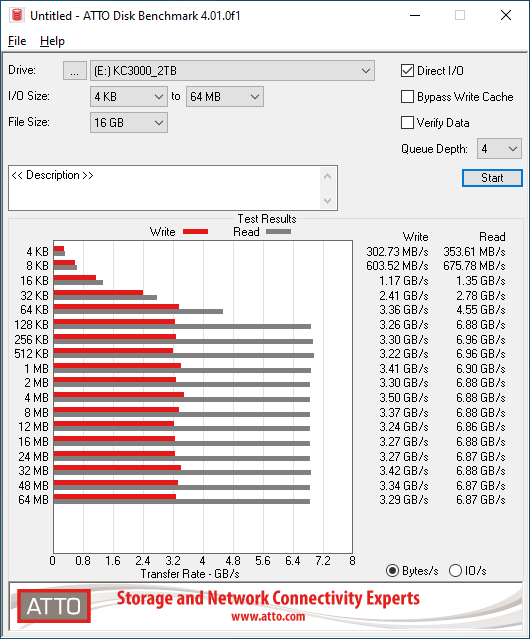This screenshot has height=639, width=530.
Task: Open the File menu
Action: 17,41
